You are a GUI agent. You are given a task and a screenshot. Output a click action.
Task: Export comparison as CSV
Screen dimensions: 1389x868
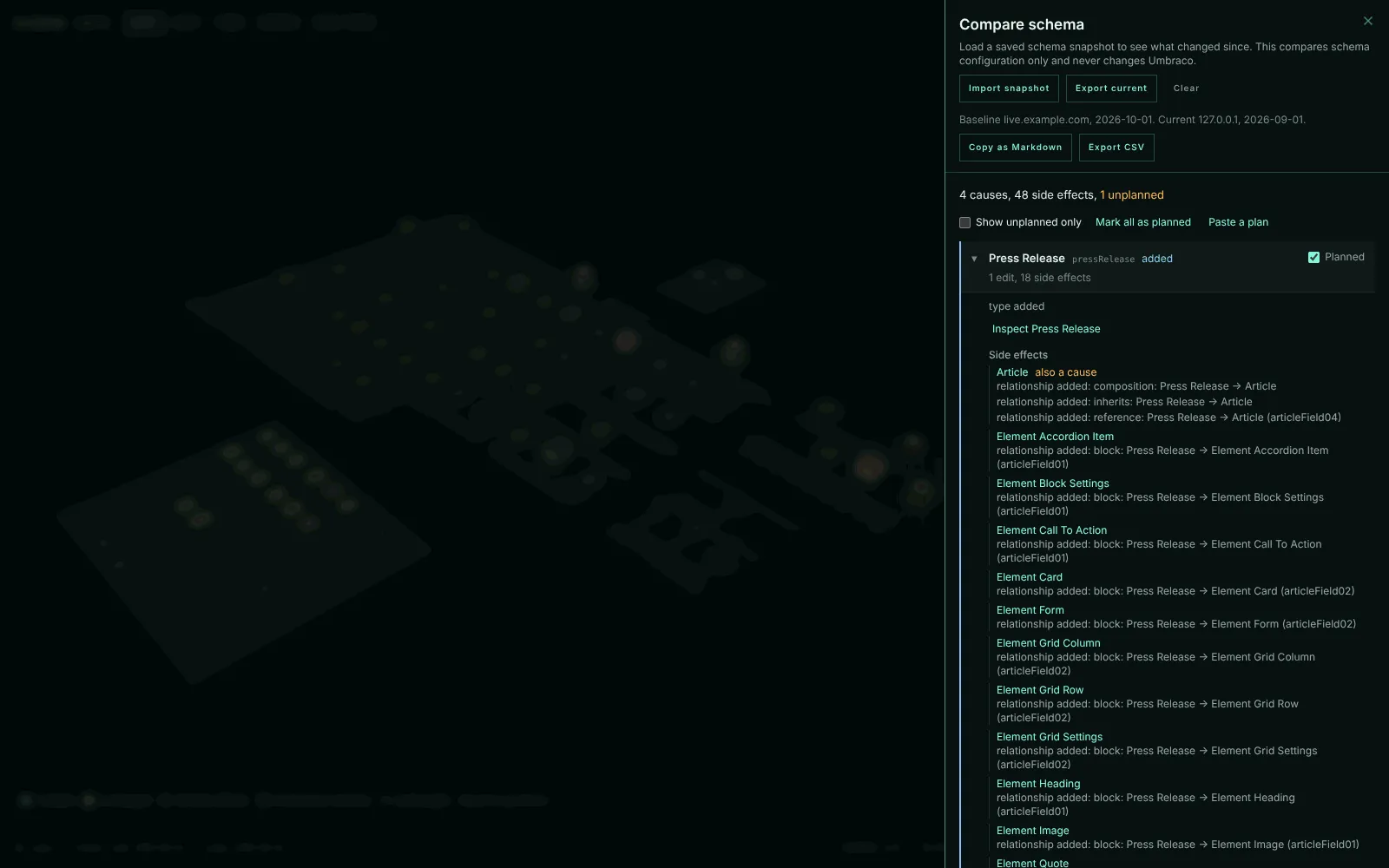pos(1116,148)
